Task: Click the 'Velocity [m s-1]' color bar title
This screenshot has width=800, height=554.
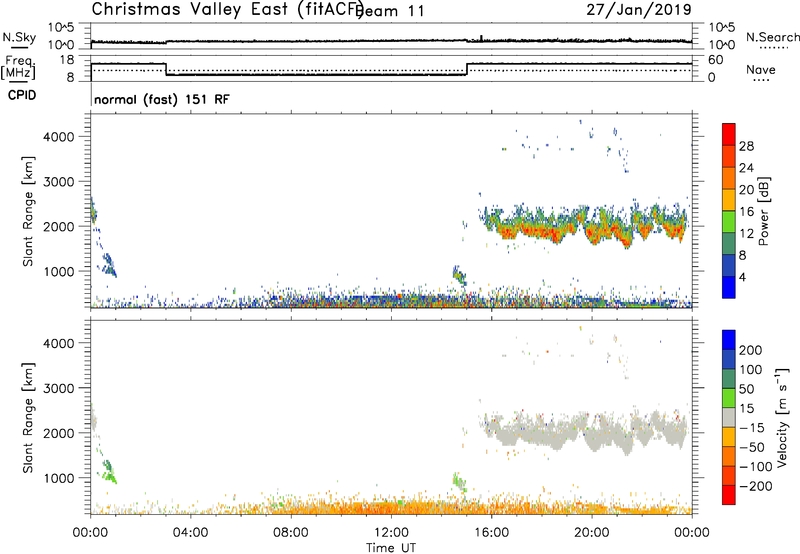Action: click(x=782, y=417)
